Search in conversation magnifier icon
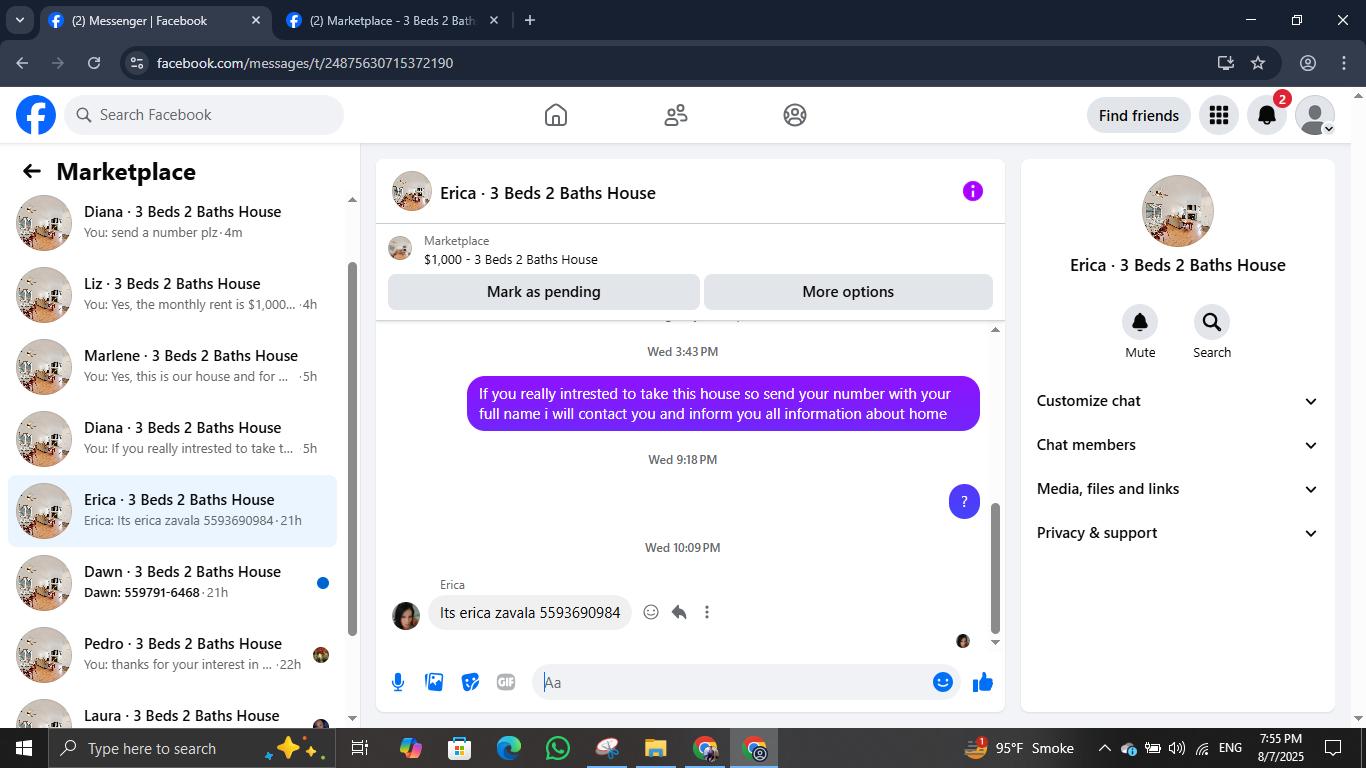This screenshot has width=1366, height=768. (x=1212, y=322)
